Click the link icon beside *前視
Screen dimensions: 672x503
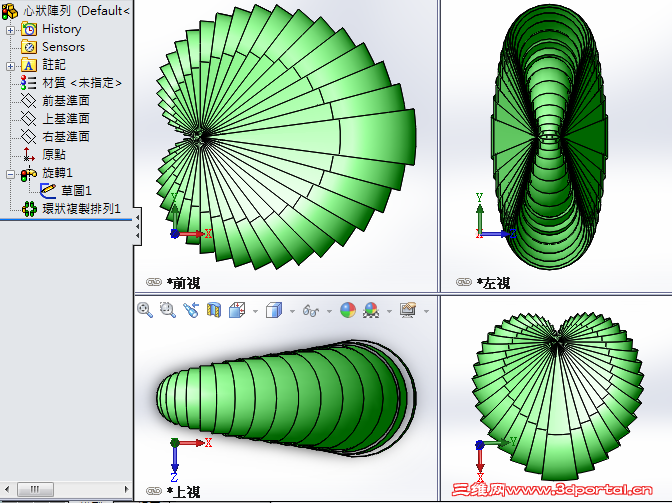154,282
